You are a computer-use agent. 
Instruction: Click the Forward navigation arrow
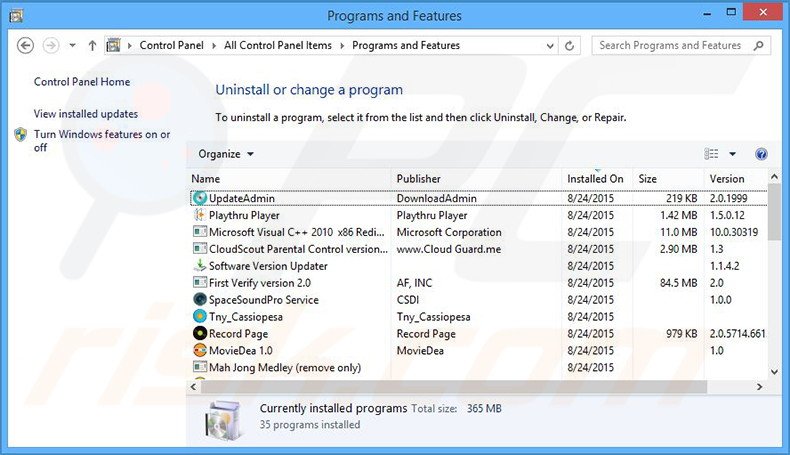[x=50, y=46]
